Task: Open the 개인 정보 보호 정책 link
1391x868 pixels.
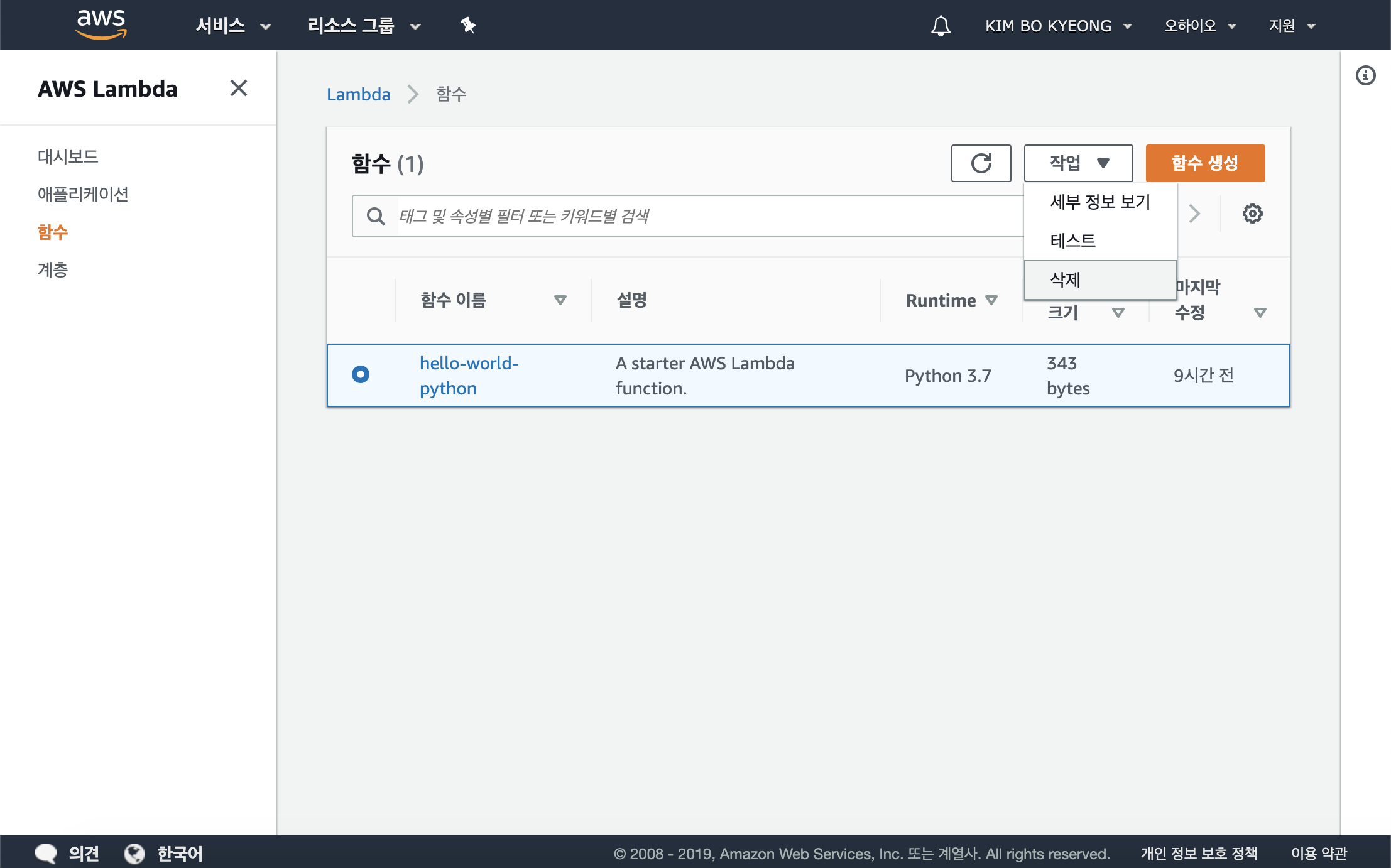Action: pos(1199,853)
